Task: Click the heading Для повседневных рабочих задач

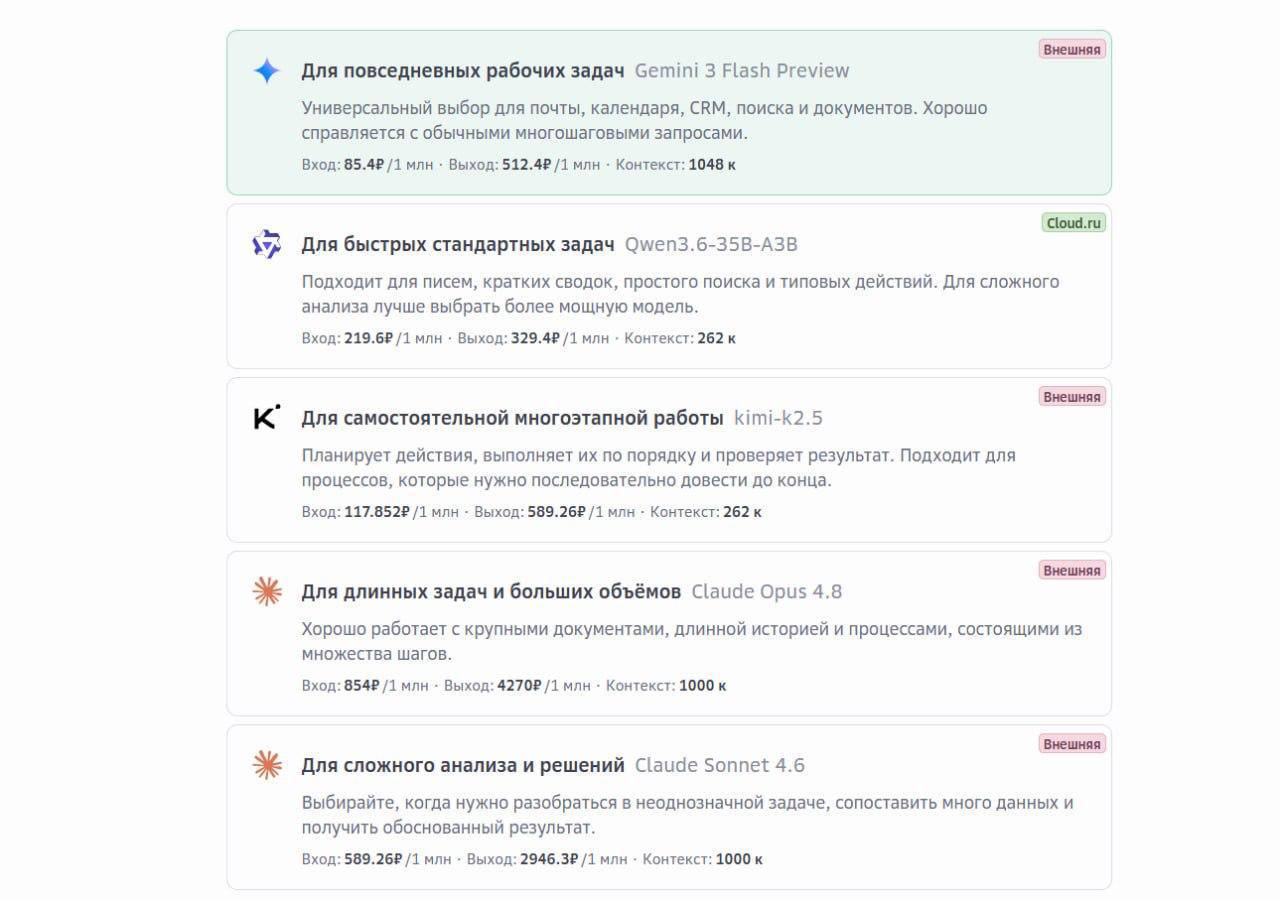Action: coord(463,71)
